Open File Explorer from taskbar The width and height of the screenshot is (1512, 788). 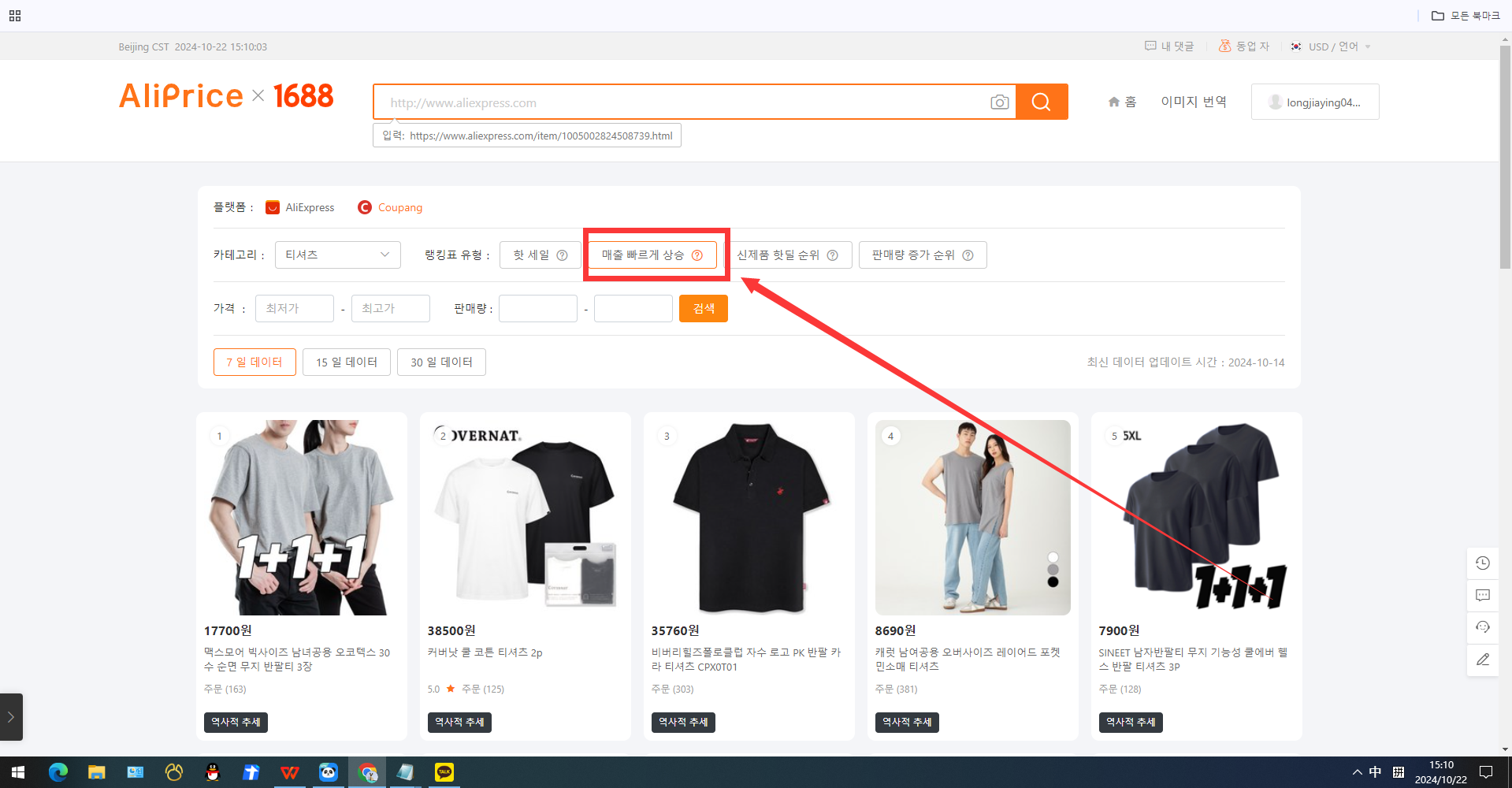(97, 772)
